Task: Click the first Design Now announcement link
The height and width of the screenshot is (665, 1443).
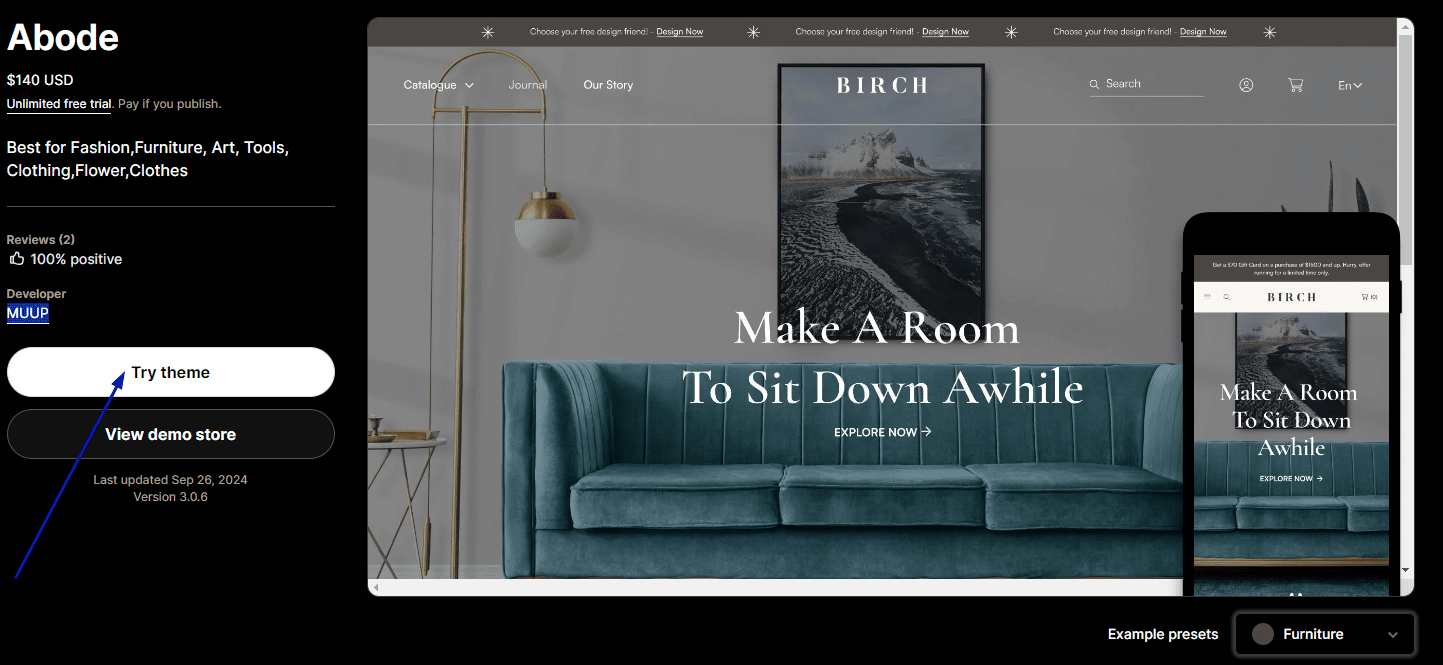Action: pos(679,32)
